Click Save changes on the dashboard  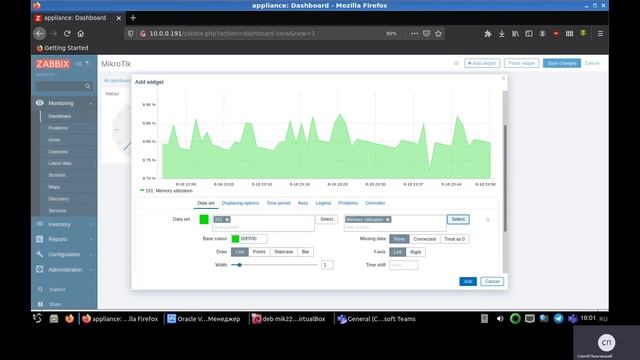tap(562, 63)
